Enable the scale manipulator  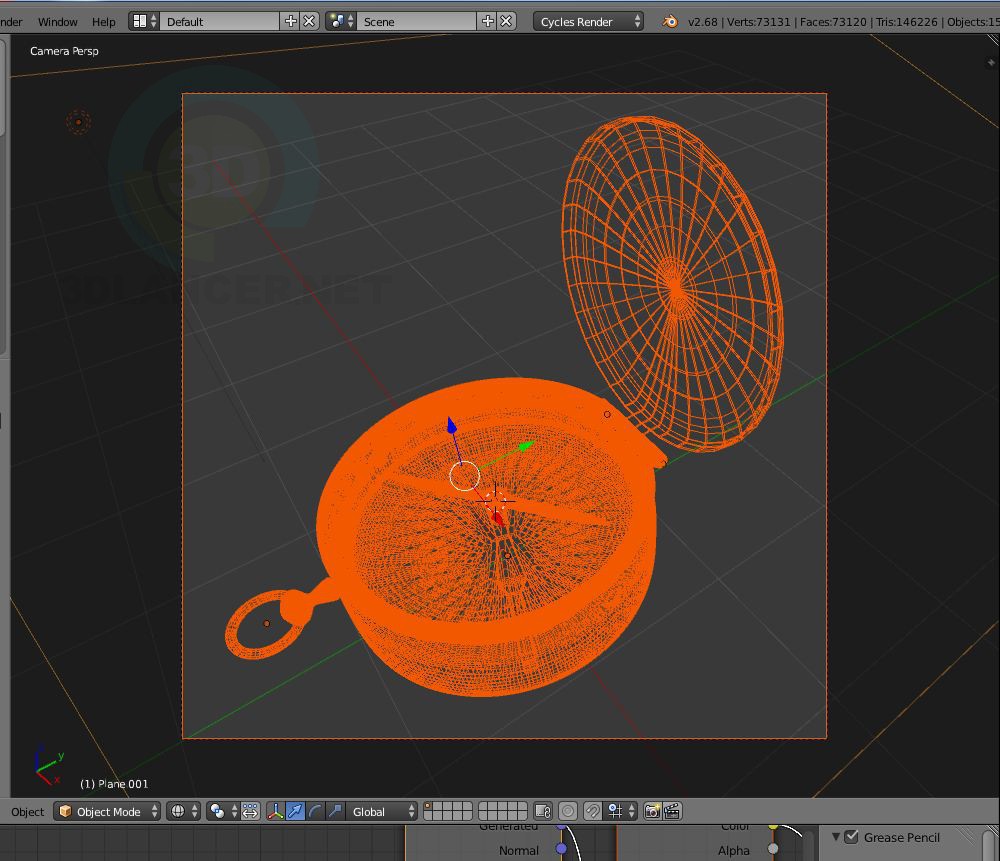335,811
